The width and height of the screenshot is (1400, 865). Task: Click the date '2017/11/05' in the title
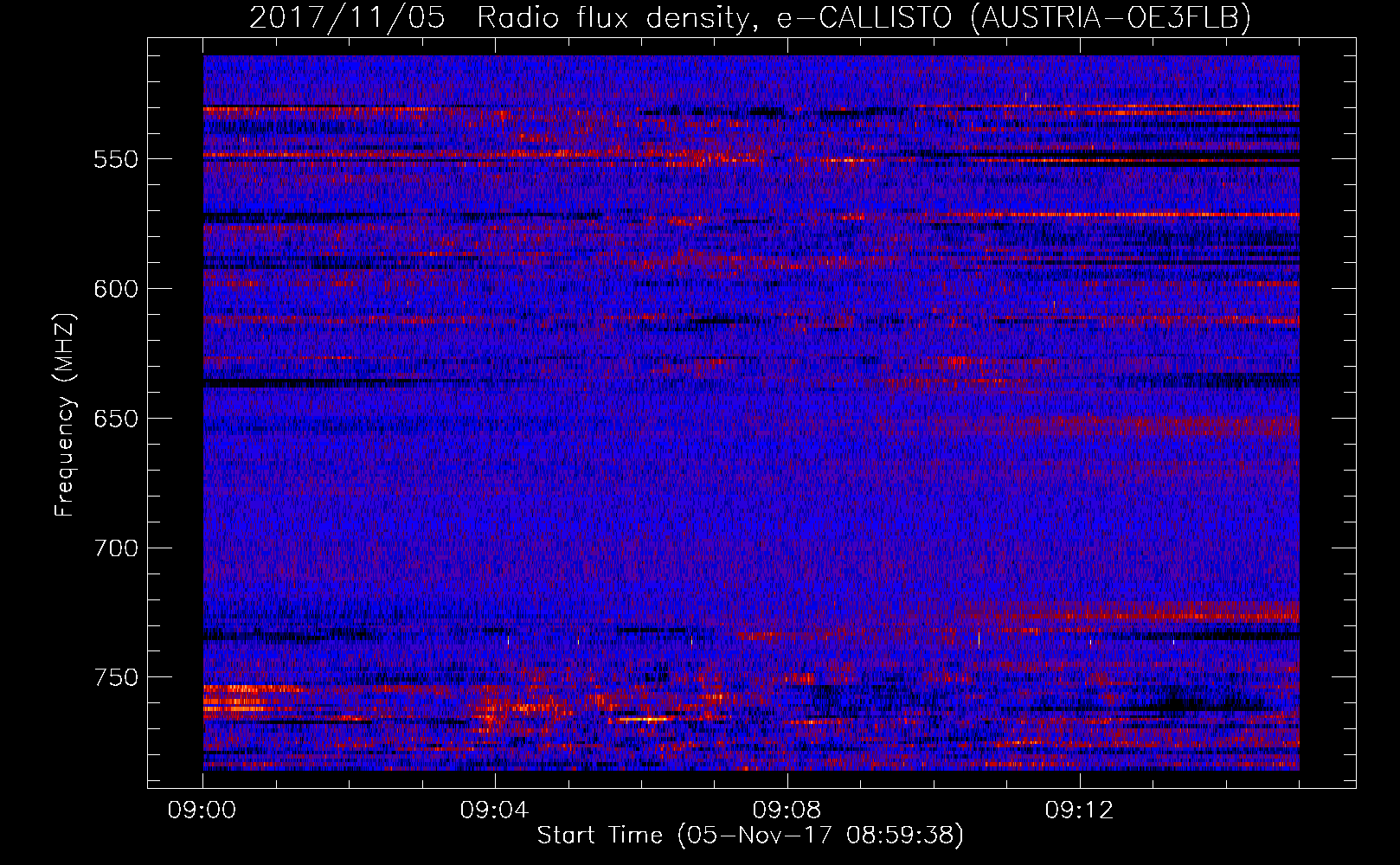click(348, 17)
